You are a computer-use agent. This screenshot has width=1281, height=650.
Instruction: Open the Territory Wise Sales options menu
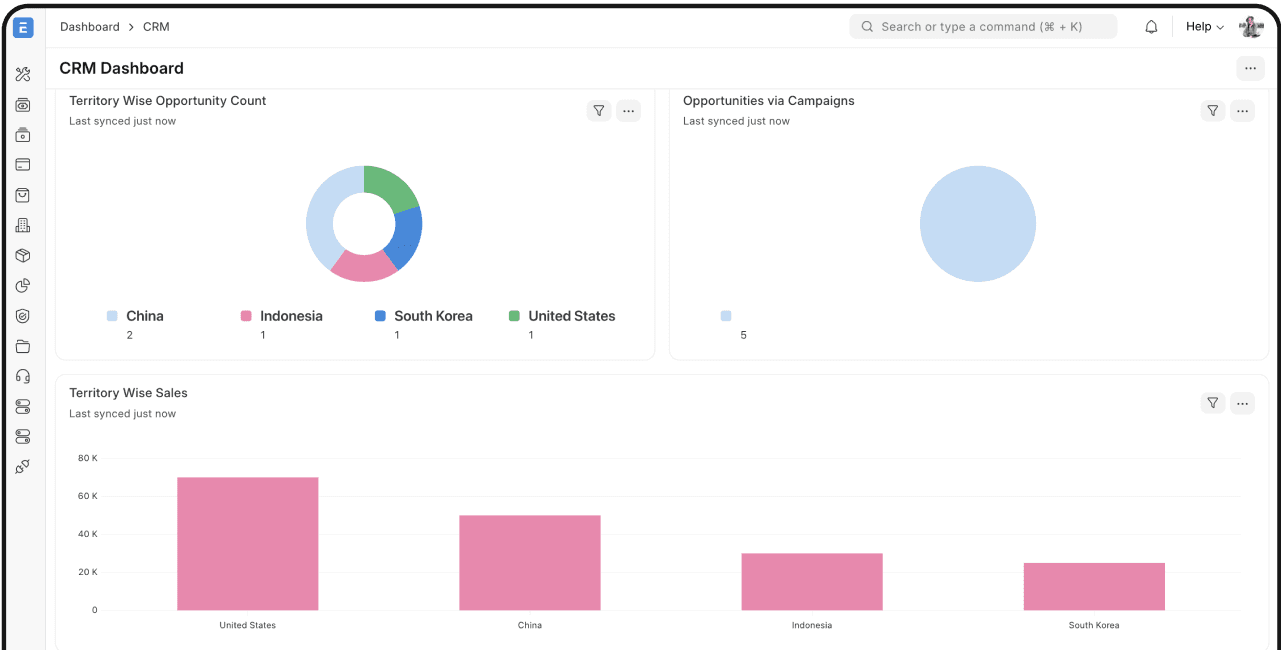[x=1243, y=403]
